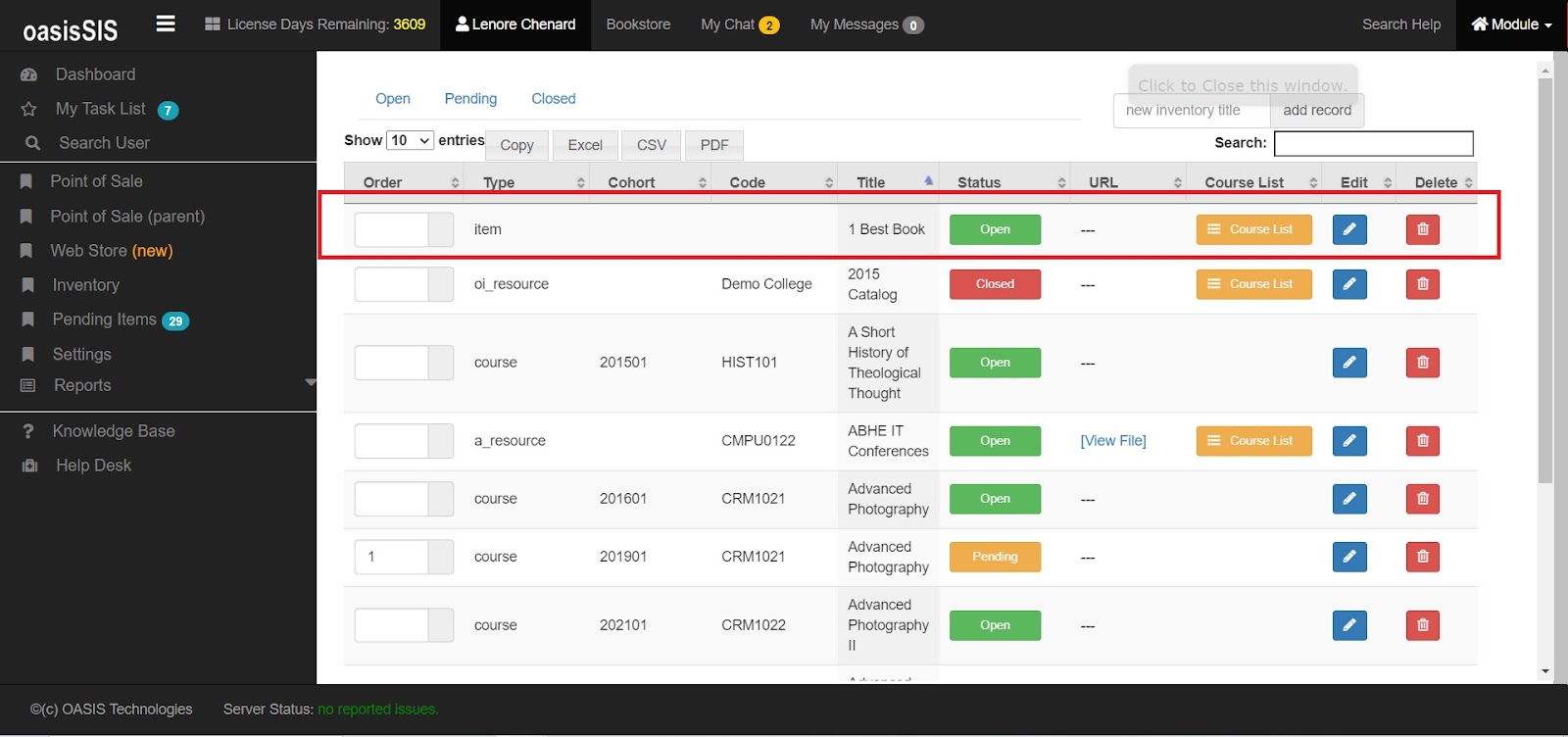Switch to the Open tab
The image size is (1568, 737).
(393, 99)
